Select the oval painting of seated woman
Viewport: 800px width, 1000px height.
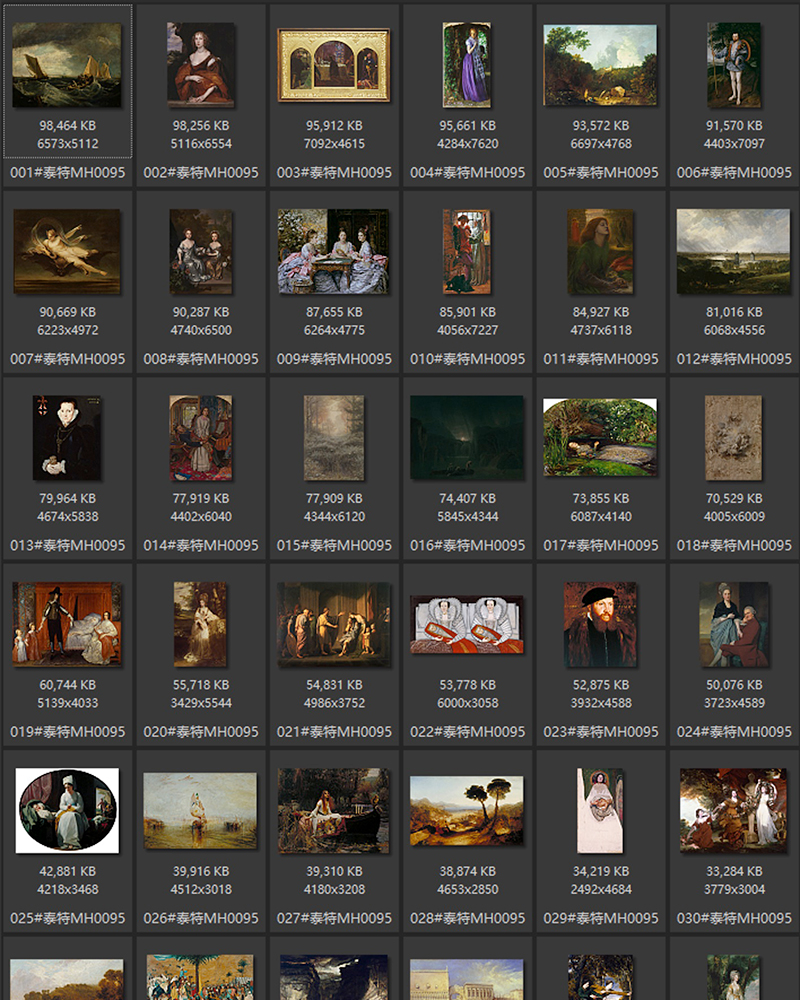(x=67, y=811)
